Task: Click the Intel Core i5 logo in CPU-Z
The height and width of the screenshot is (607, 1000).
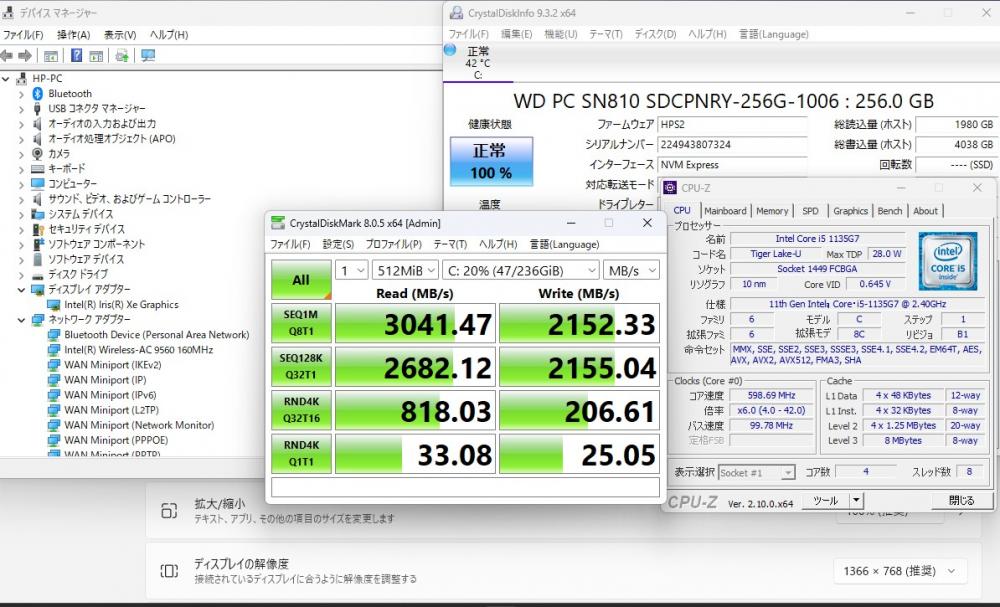Action: click(x=948, y=261)
